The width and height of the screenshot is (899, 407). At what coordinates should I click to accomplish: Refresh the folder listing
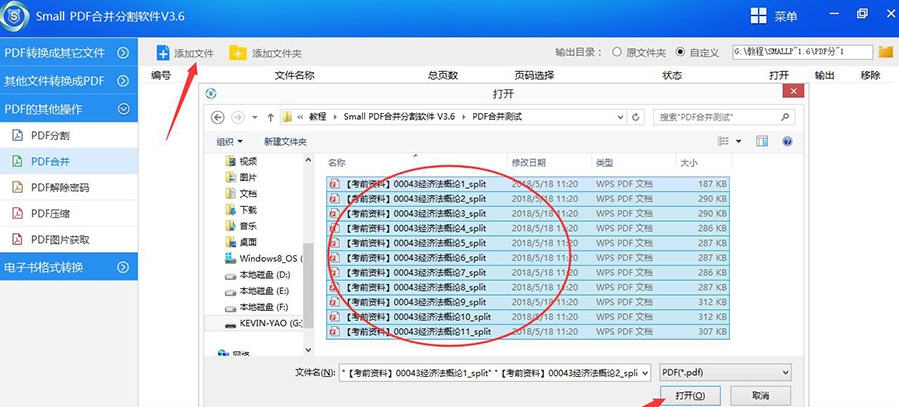[x=635, y=117]
